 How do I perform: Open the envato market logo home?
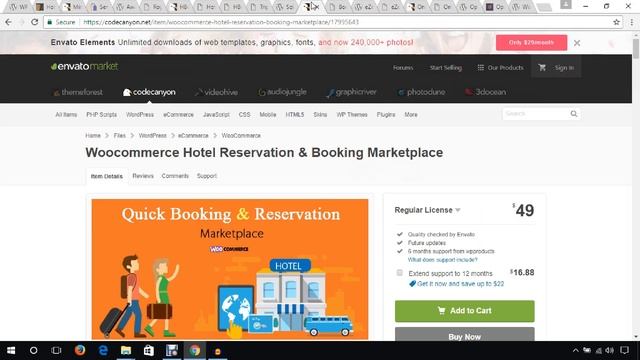pos(84,67)
